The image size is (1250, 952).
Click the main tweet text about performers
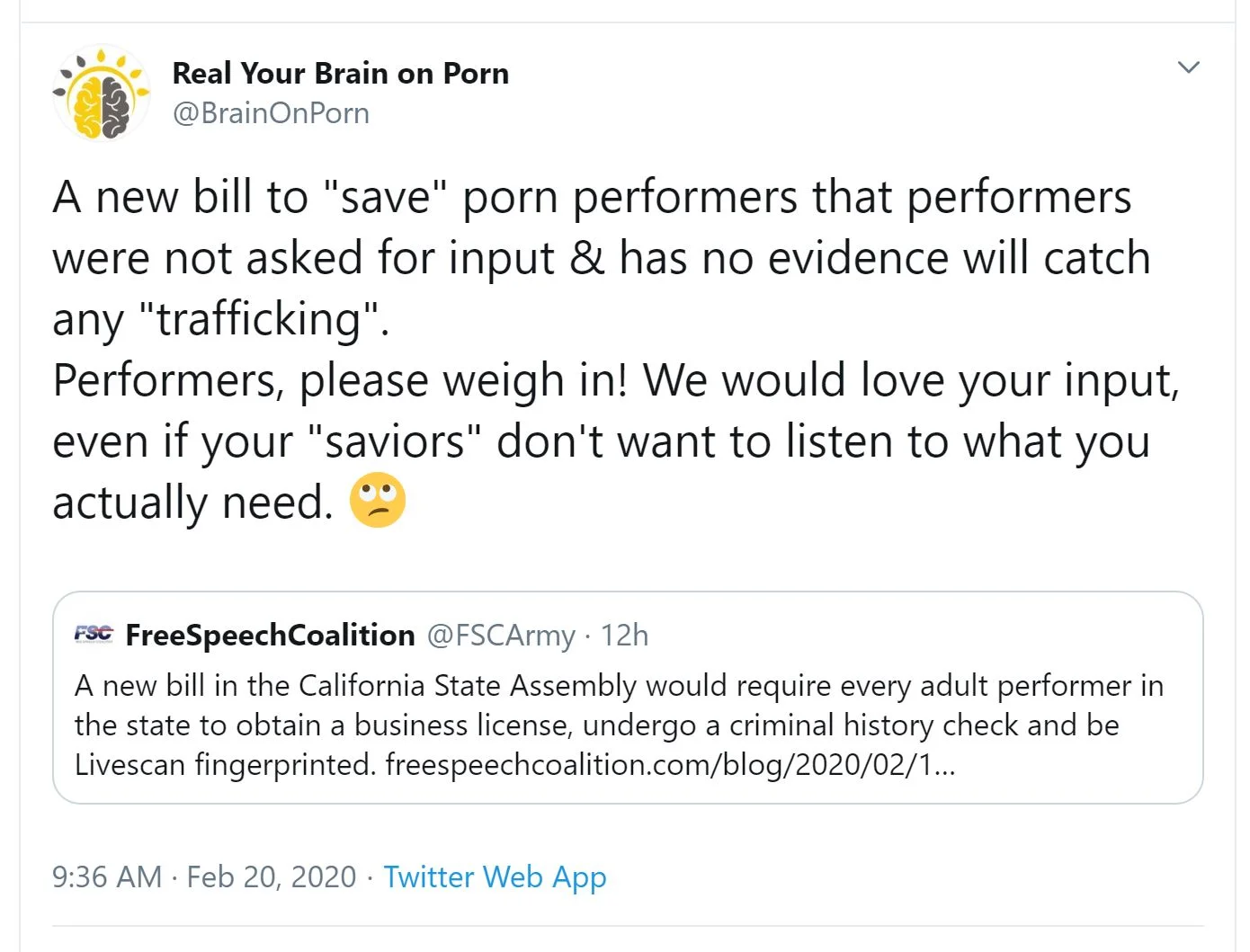coord(594,198)
